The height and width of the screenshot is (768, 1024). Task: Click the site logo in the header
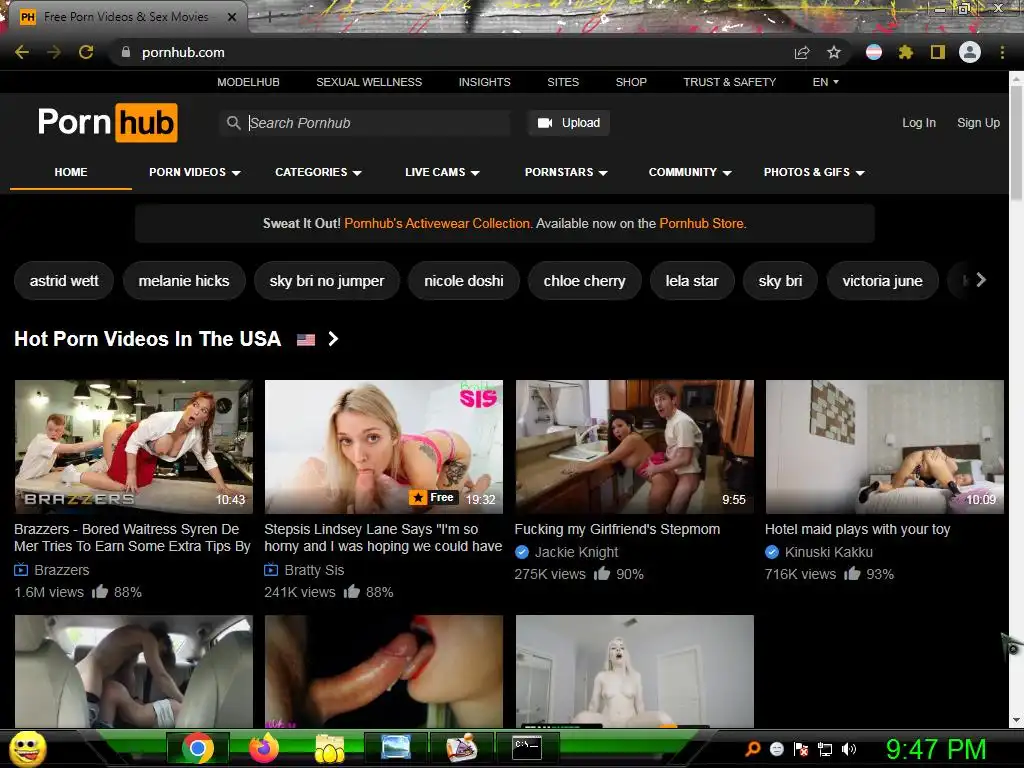point(108,122)
